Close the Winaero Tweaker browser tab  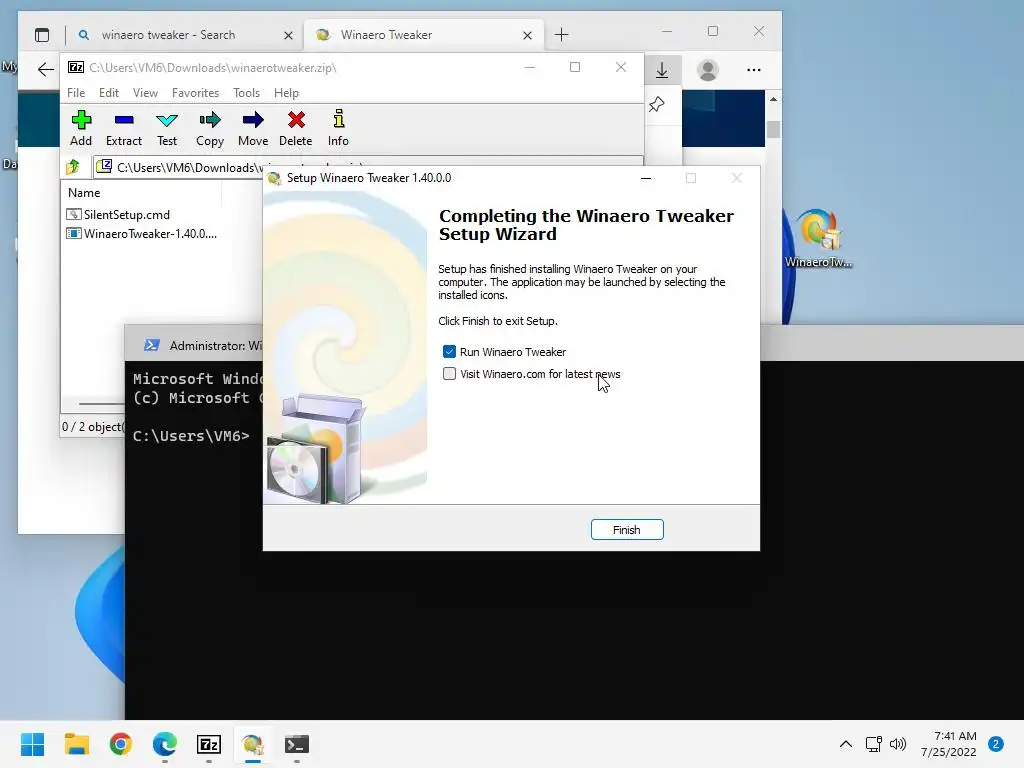click(527, 35)
